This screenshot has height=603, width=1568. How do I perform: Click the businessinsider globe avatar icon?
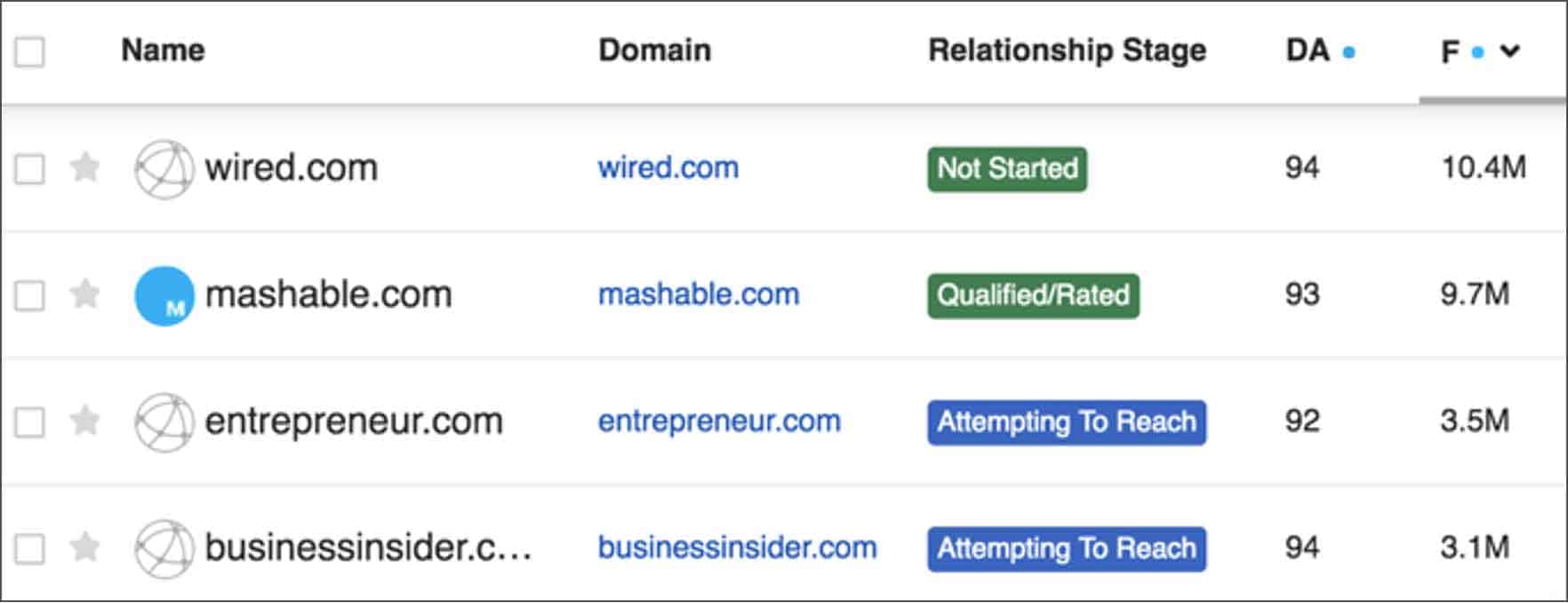coord(164,549)
